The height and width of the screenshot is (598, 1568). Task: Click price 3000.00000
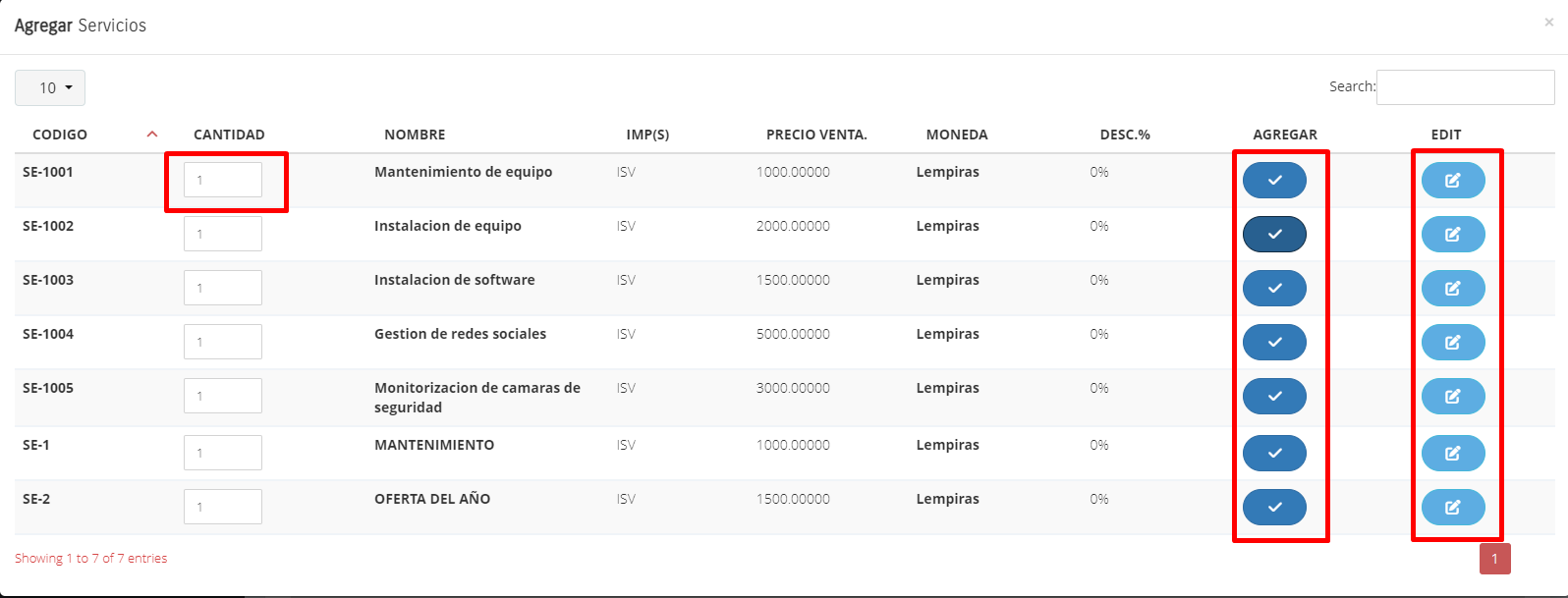[793, 388]
